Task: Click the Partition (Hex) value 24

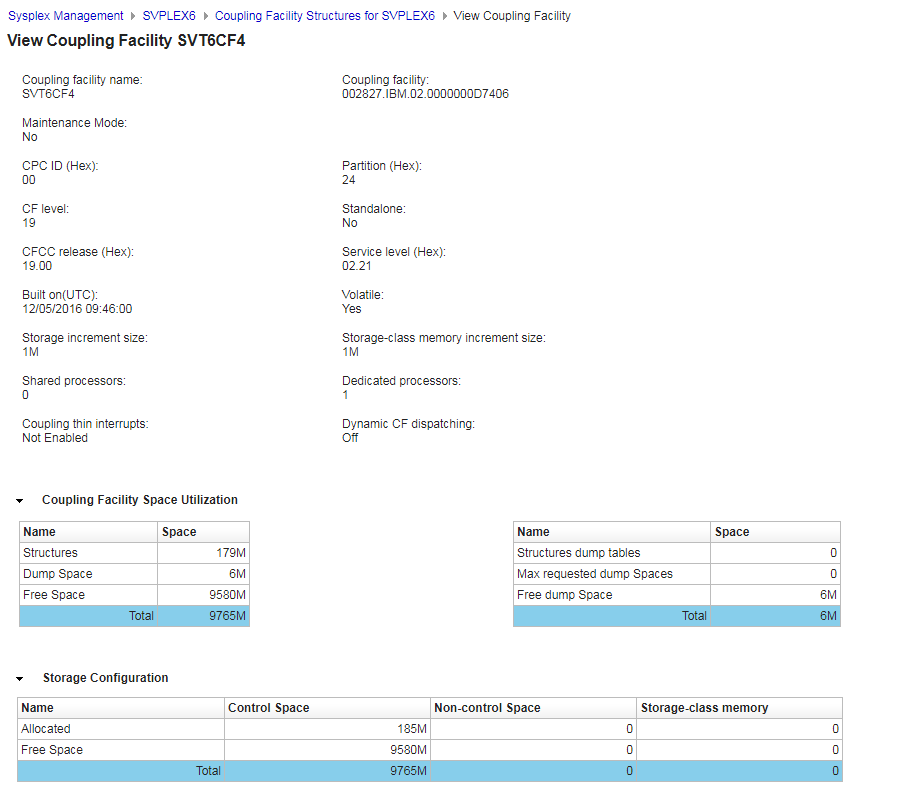Action: tap(348, 180)
